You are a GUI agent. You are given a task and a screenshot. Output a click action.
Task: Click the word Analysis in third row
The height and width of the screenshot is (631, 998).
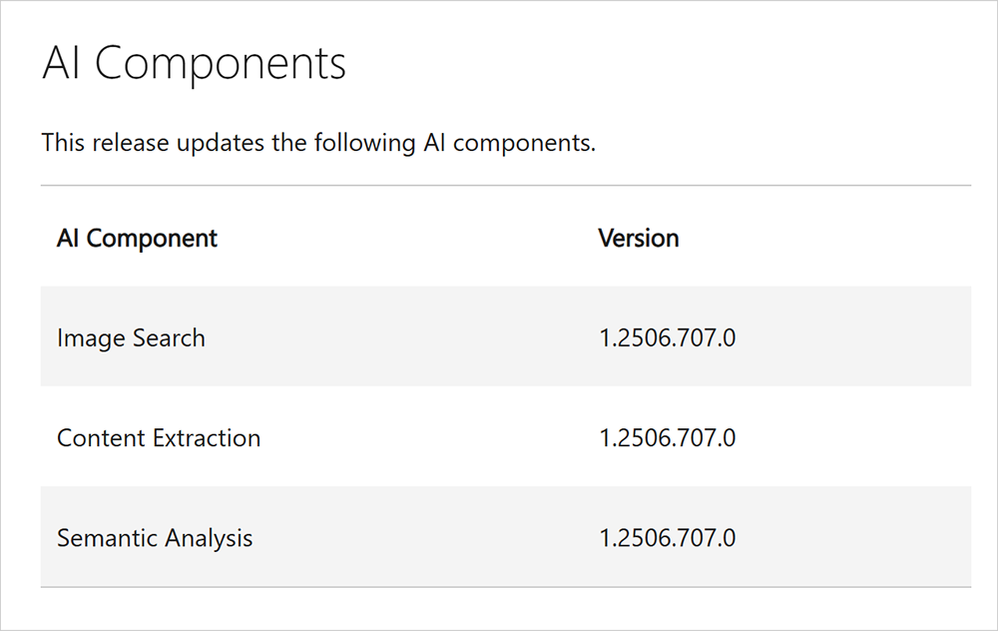tap(208, 538)
